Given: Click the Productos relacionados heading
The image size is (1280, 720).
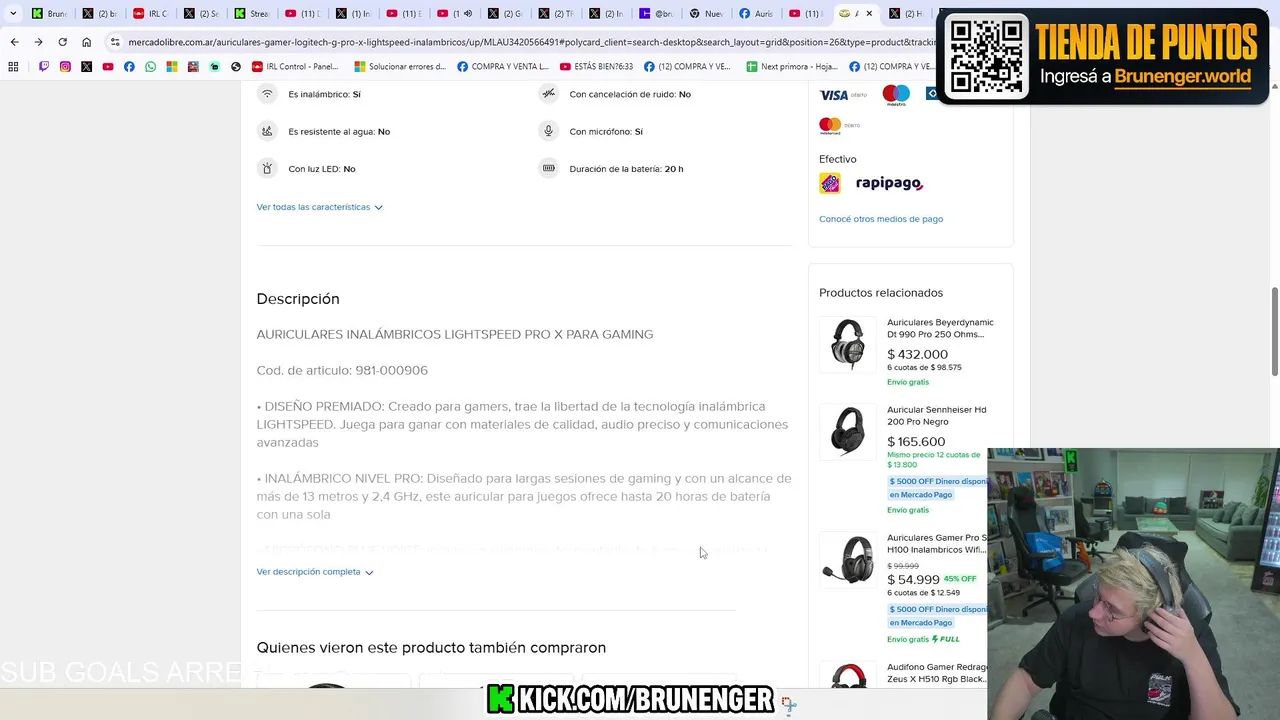Looking at the screenshot, I should [x=881, y=293].
